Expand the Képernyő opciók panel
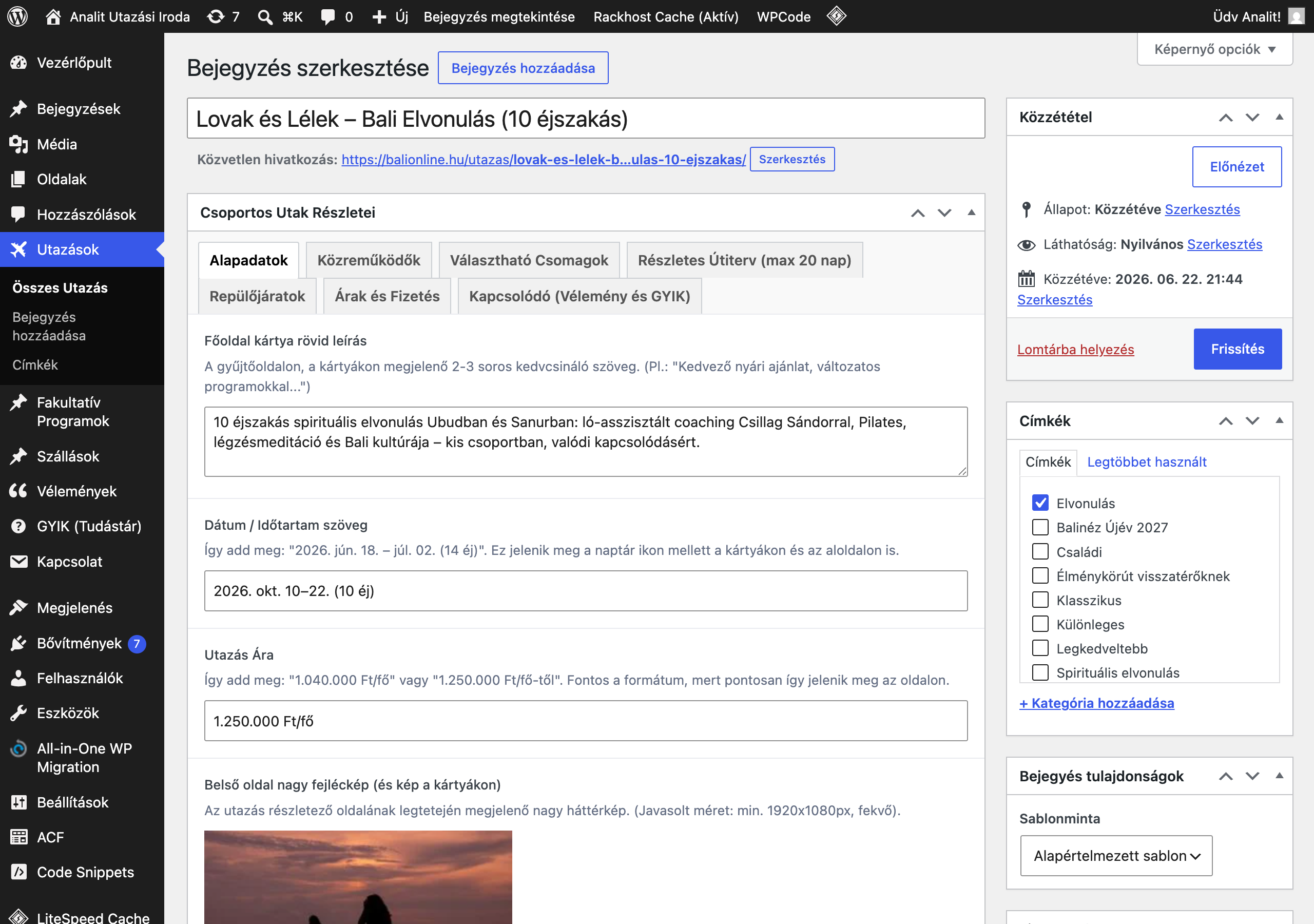The width and height of the screenshot is (1314, 924). pos(1214,49)
